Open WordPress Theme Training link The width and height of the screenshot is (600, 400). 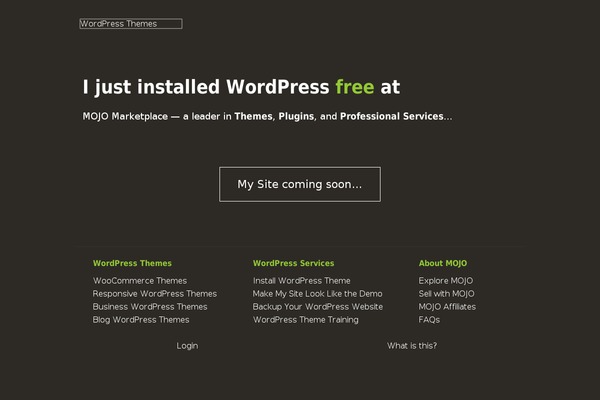point(306,320)
